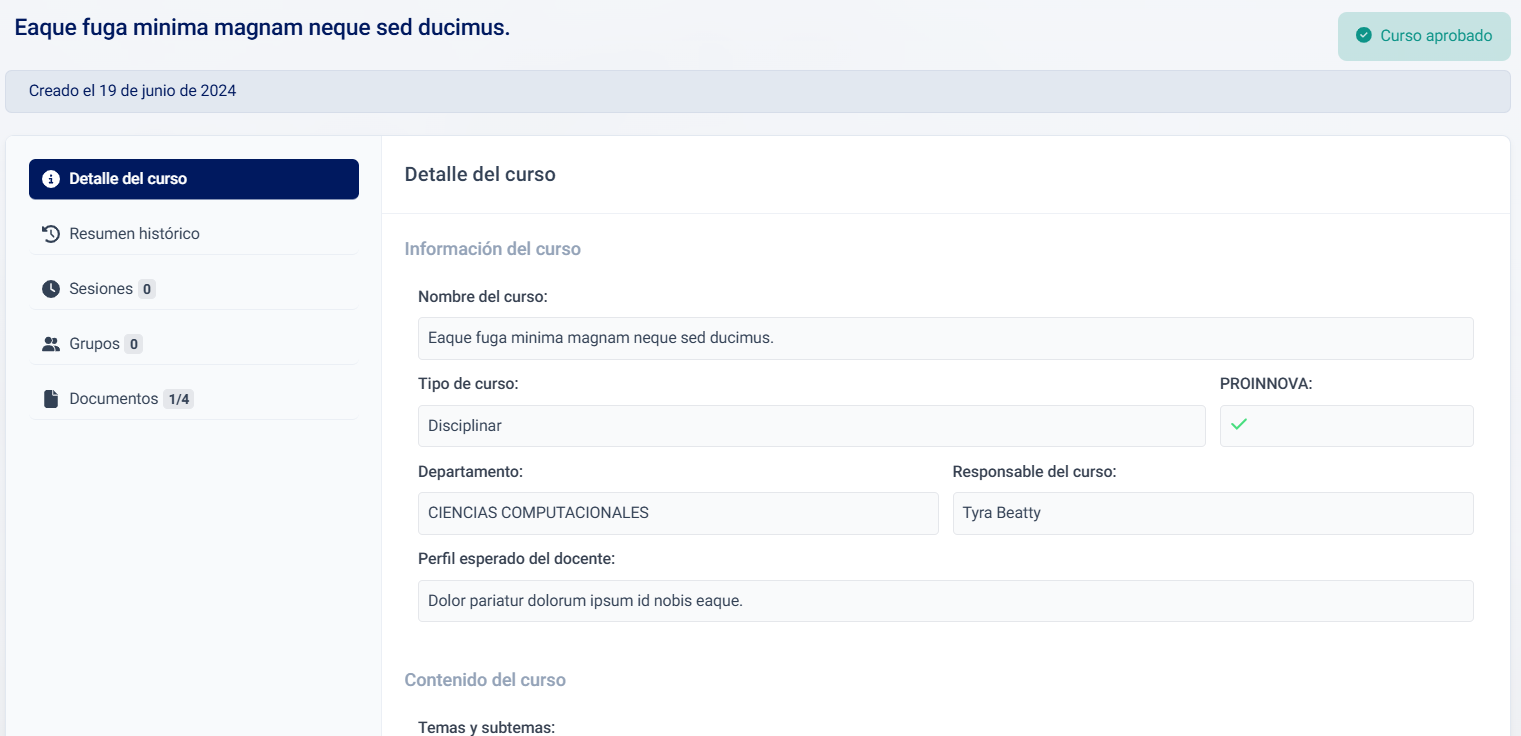Click the clock icon next to Sesiones
The height and width of the screenshot is (736, 1521).
click(x=51, y=289)
